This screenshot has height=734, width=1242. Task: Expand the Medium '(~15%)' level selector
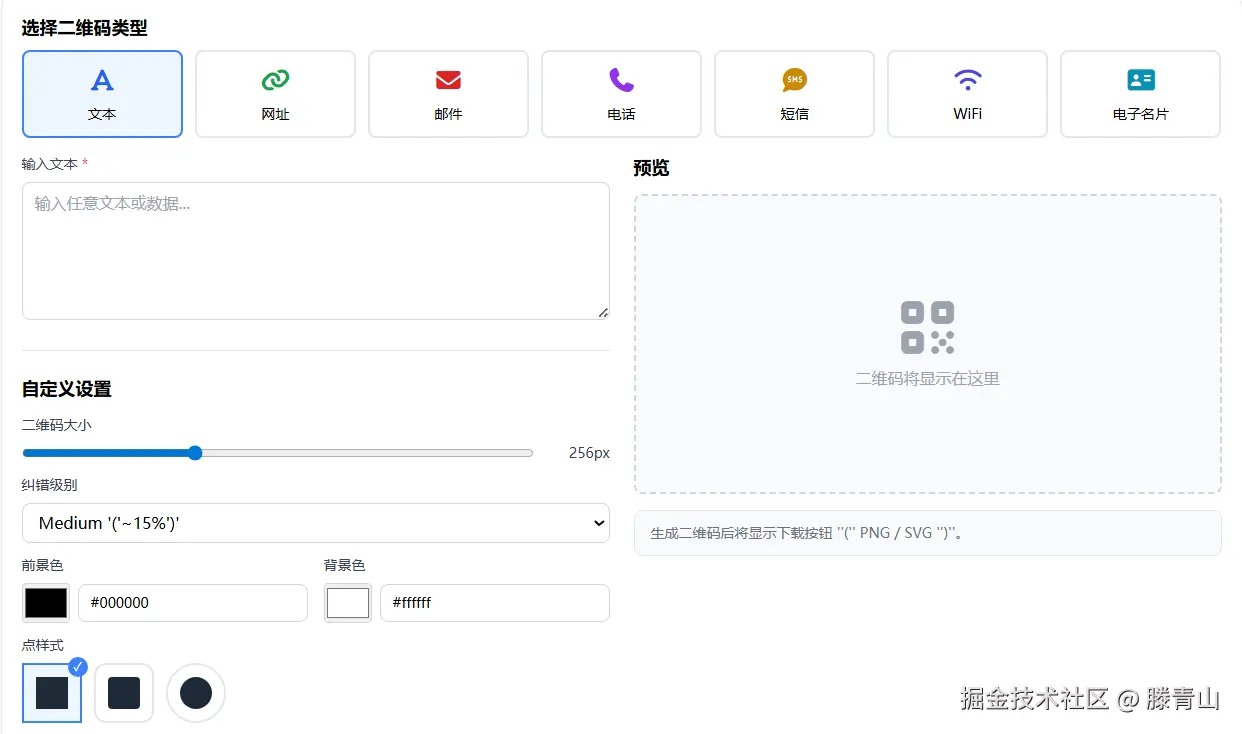[x=316, y=523]
